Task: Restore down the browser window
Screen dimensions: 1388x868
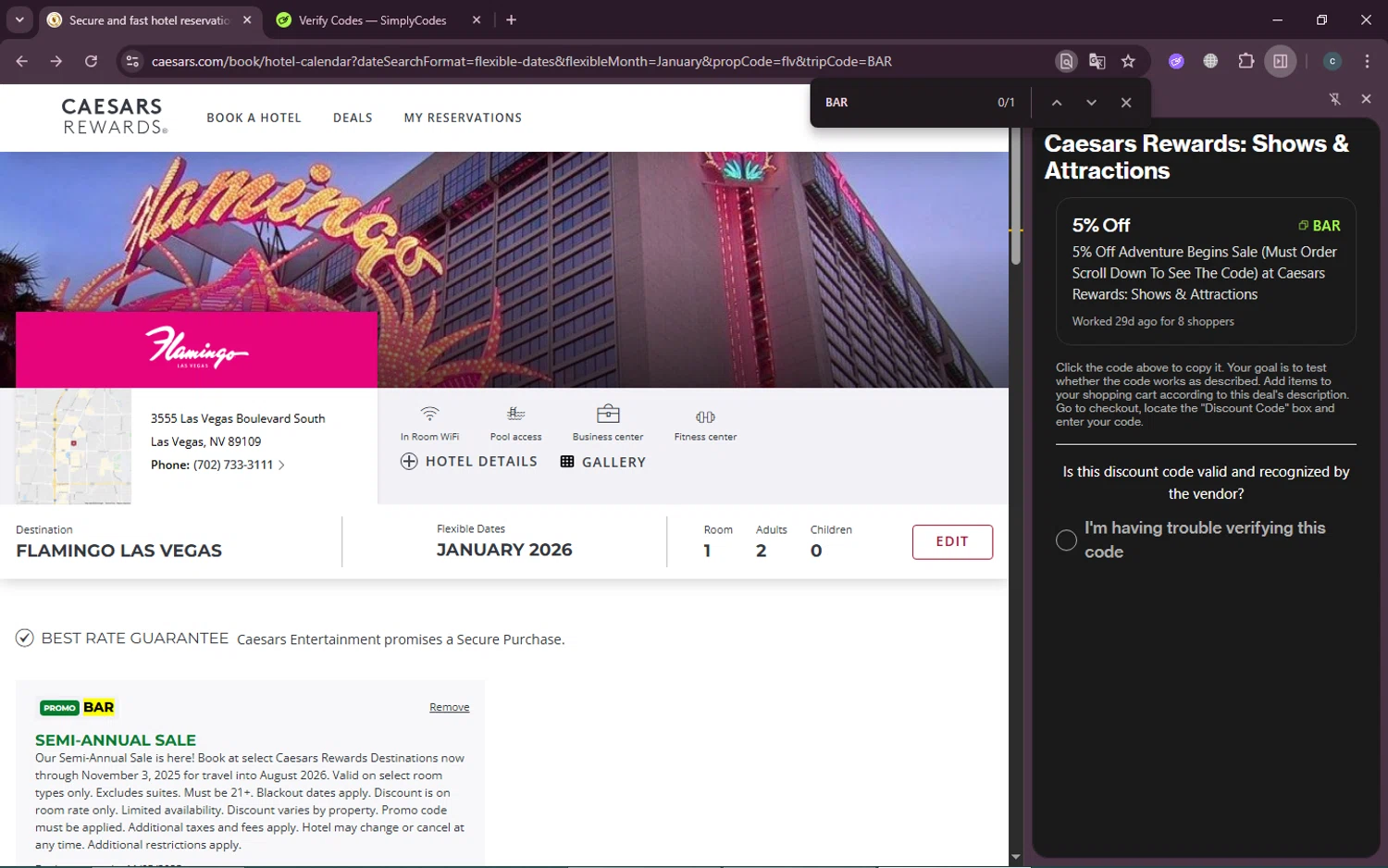Action: (x=1321, y=19)
